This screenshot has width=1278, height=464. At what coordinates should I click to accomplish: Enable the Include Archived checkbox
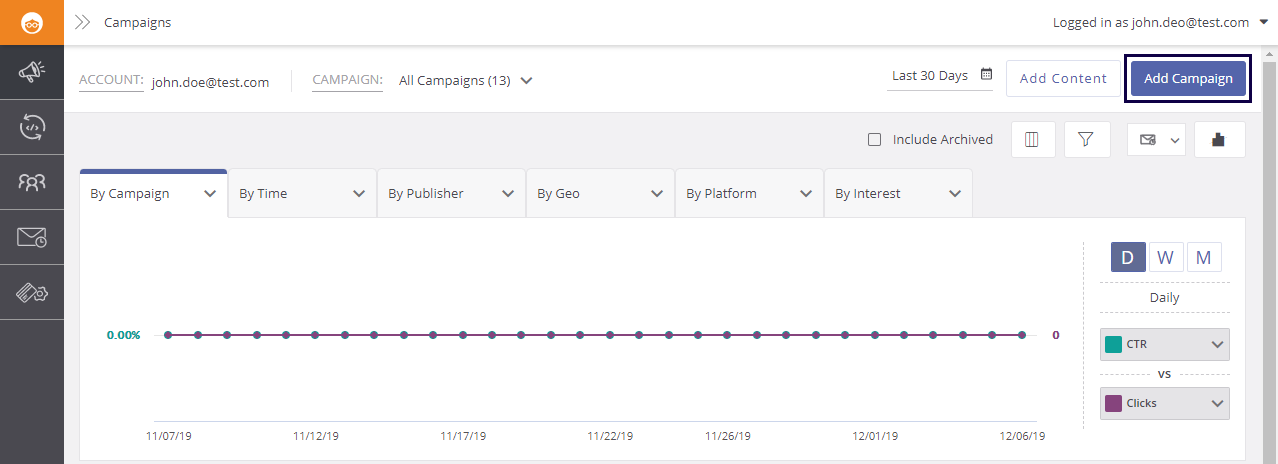point(875,140)
